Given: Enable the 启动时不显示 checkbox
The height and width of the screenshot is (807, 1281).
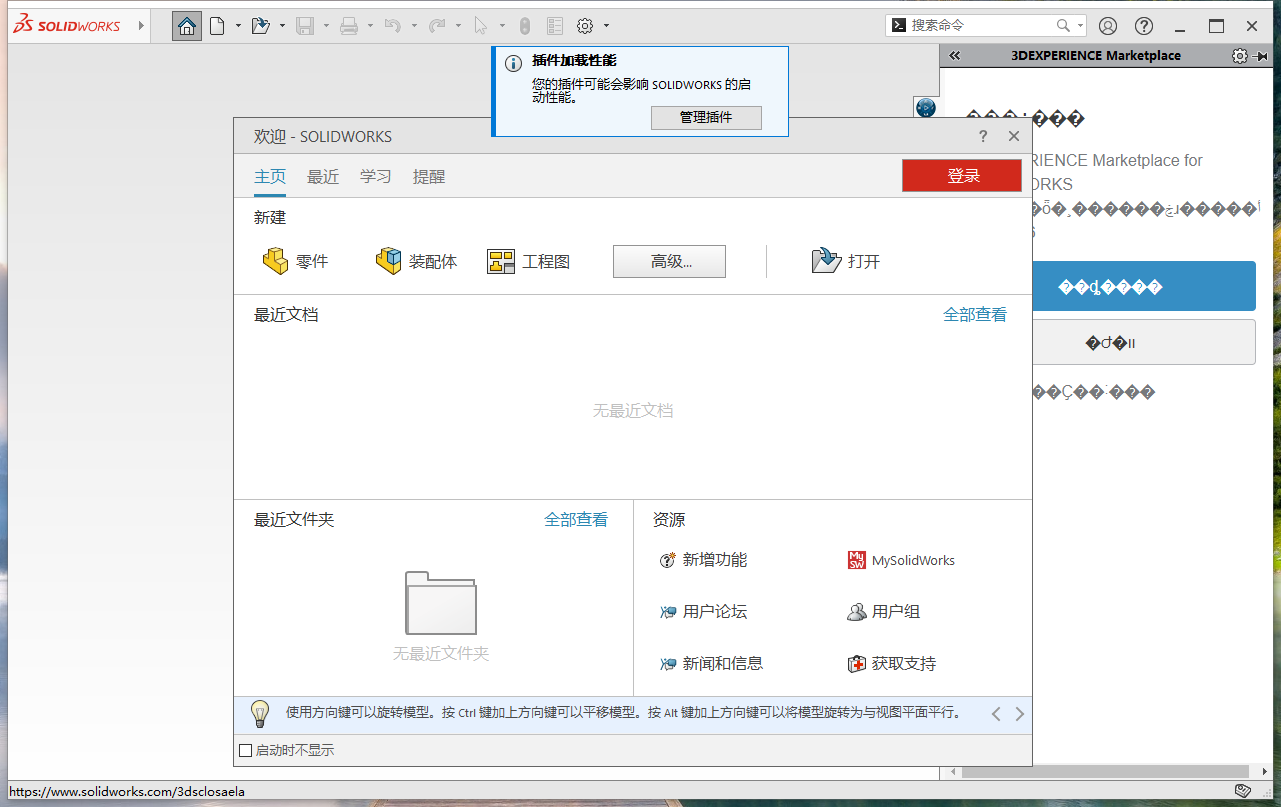Looking at the screenshot, I should click(243, 749).
